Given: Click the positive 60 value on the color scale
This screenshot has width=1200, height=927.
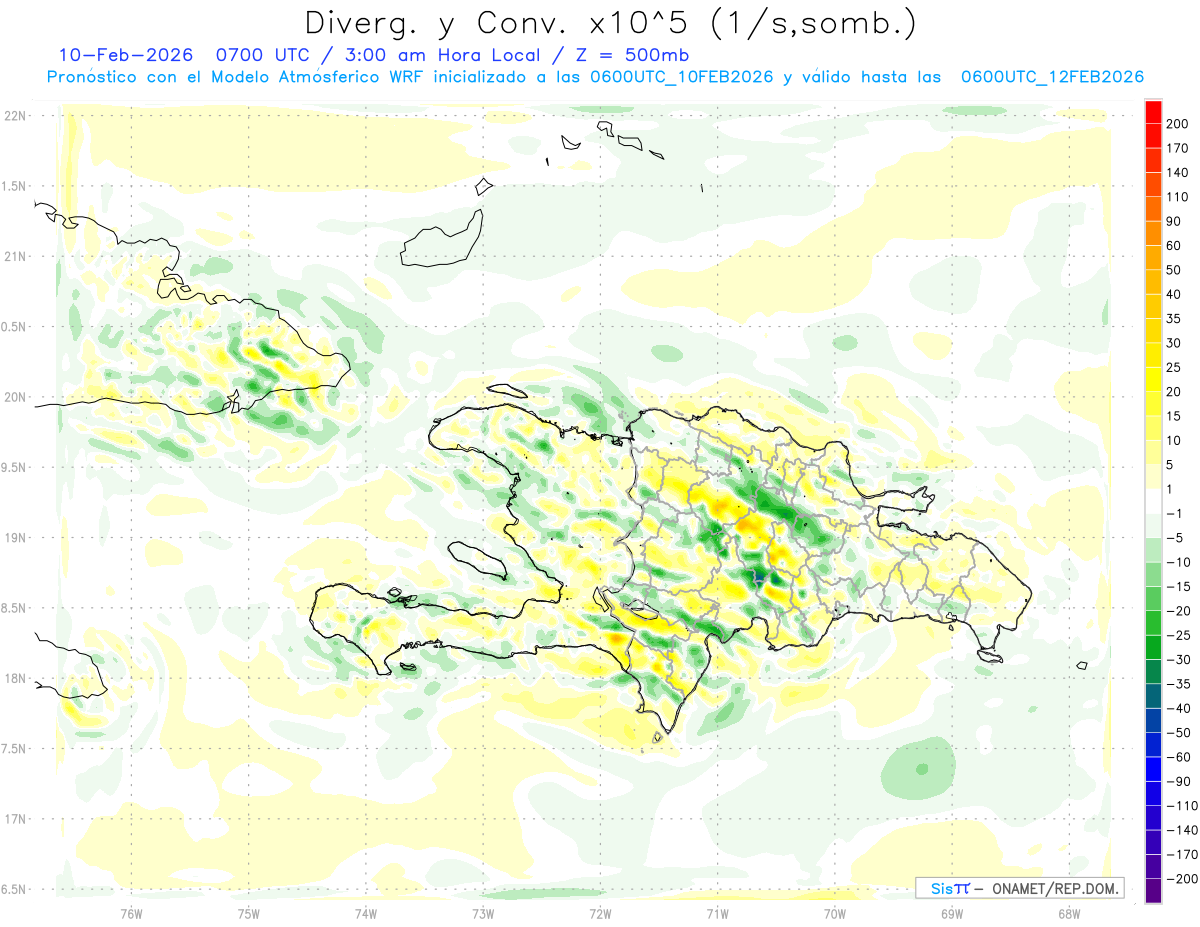Looking at the screenshot, I should coord(1175,246).
